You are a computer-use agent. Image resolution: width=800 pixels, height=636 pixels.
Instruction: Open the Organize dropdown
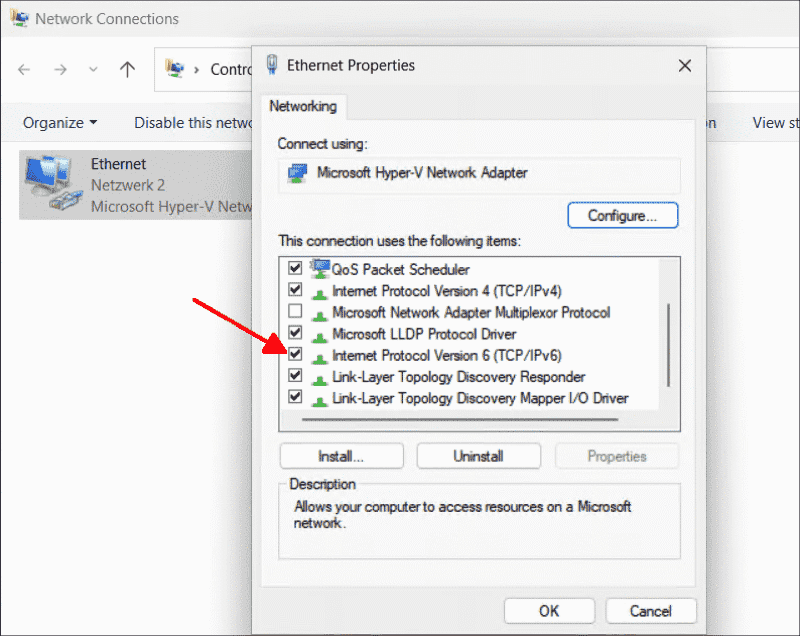point(59,122)
